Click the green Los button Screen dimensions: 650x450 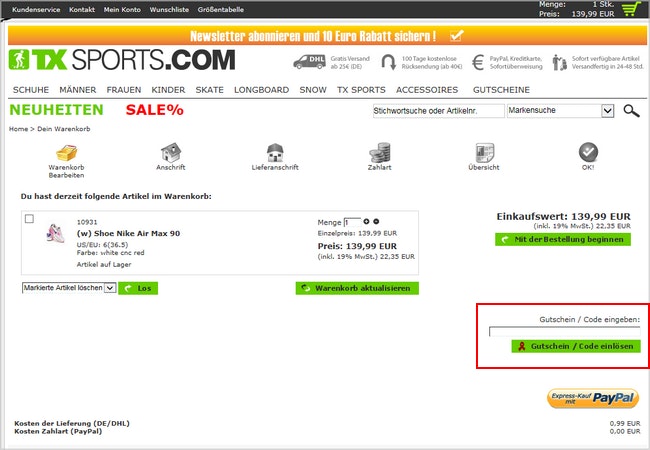click(138, 288)
